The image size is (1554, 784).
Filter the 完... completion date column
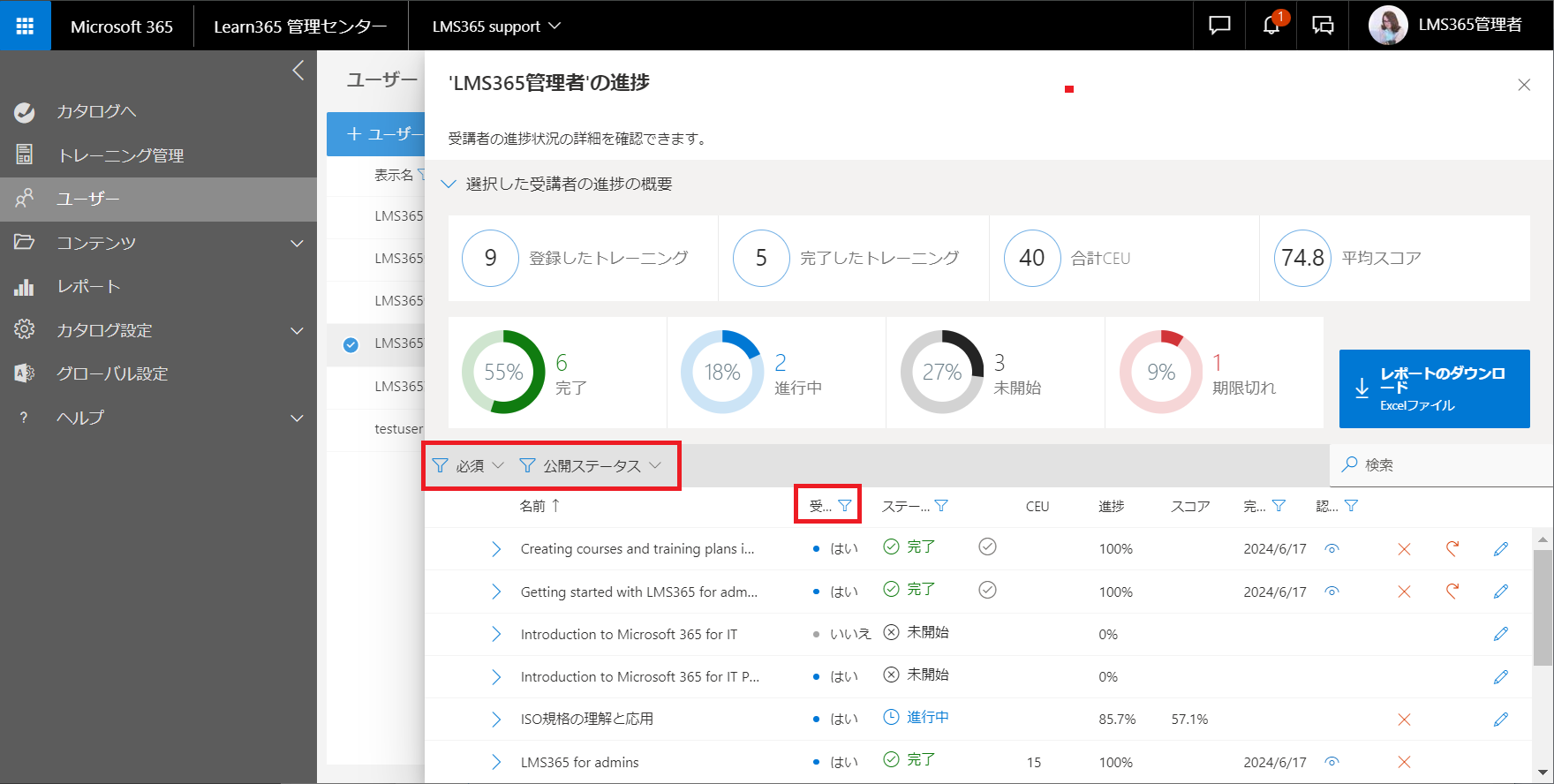coord(1279,506)
